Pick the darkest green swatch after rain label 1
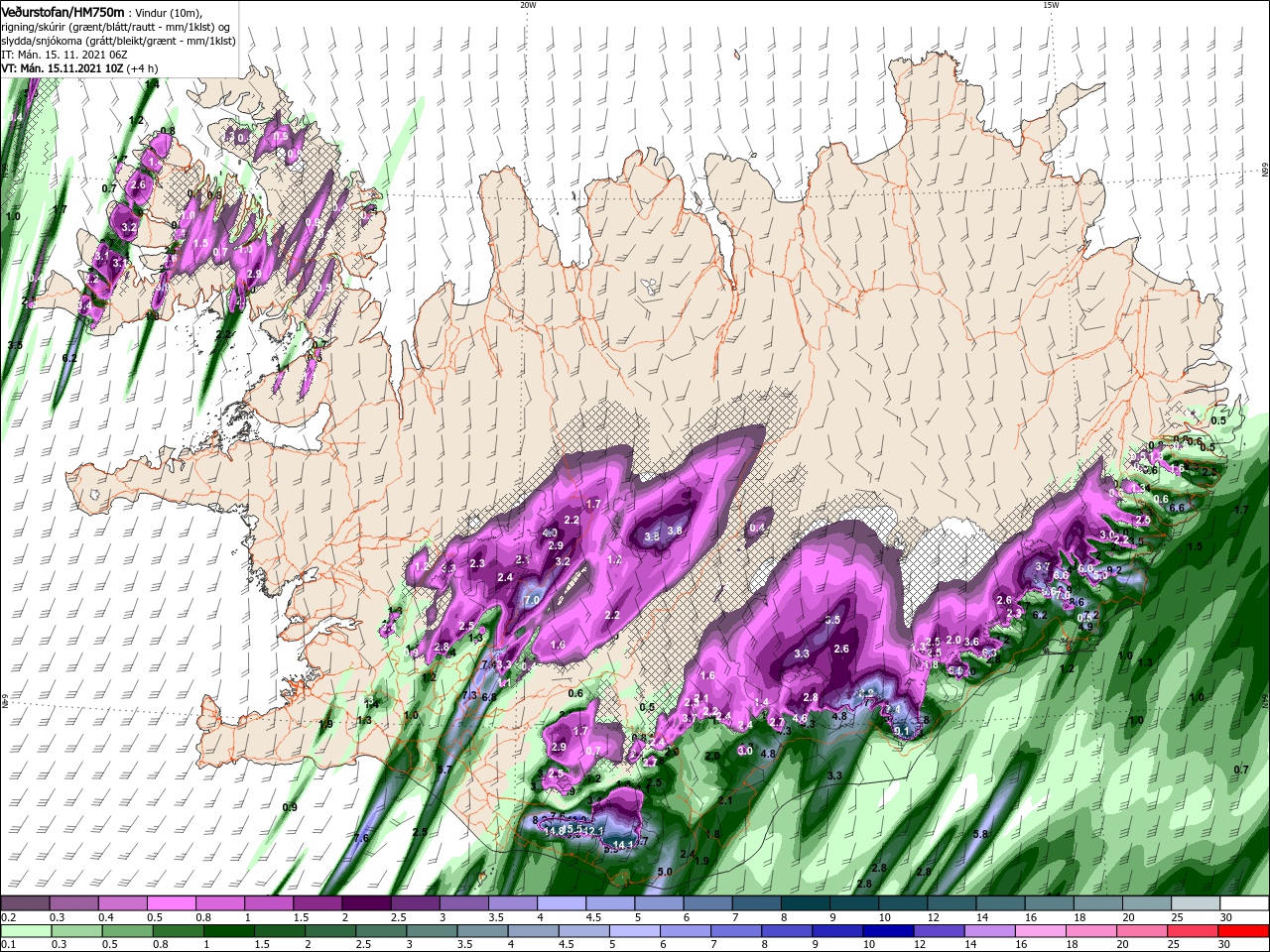The image size is (1270, 952). point(228,931)
